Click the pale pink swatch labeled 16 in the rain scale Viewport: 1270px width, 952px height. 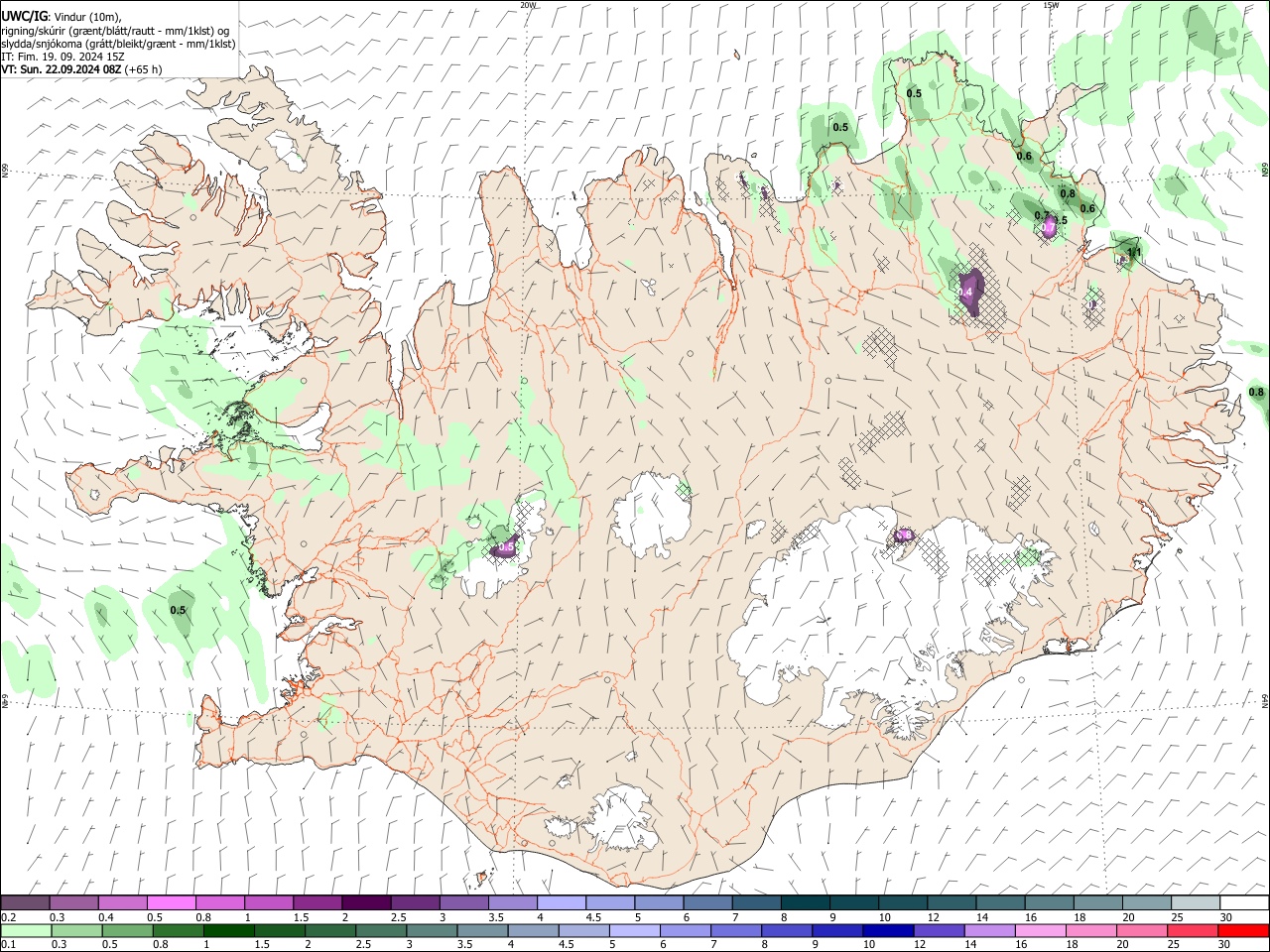point(1040,930)
